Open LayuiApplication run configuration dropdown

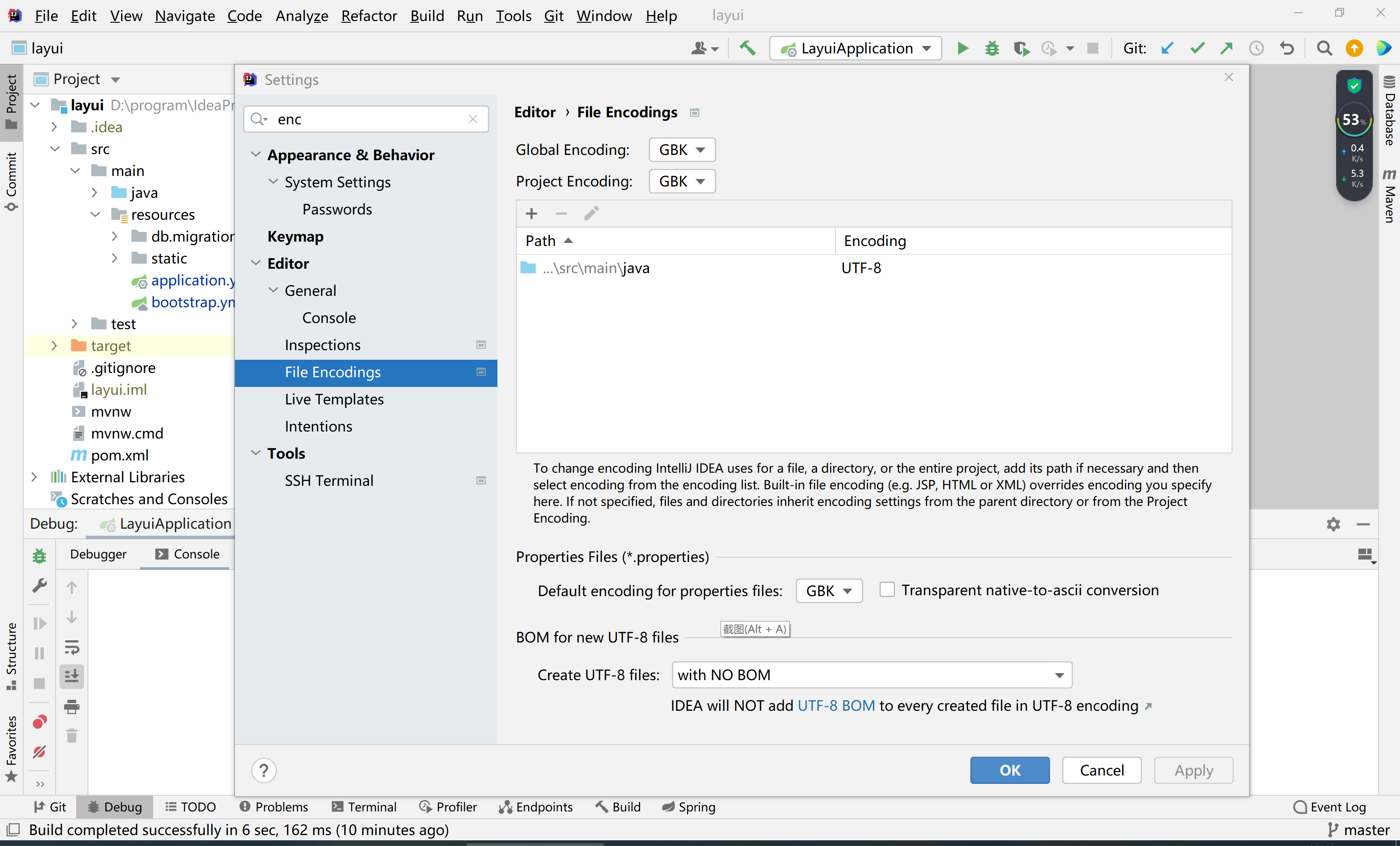pos(855,48)
